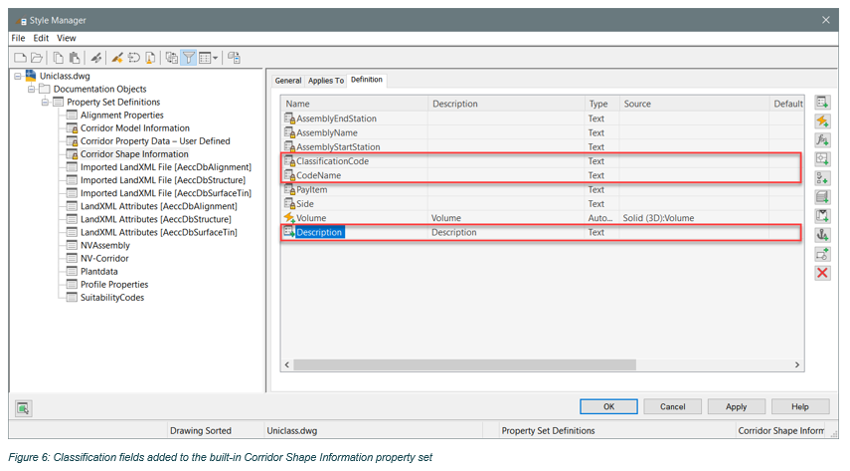Click the red X delete icon
The height and width of the screenshot is (471, 850).
tap(822, 273)
